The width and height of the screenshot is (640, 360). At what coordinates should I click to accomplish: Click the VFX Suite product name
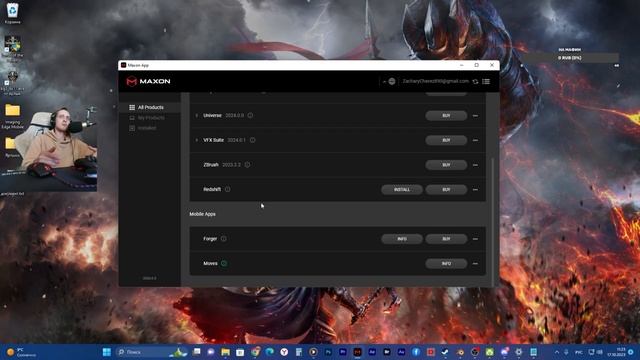coord(213,140)
